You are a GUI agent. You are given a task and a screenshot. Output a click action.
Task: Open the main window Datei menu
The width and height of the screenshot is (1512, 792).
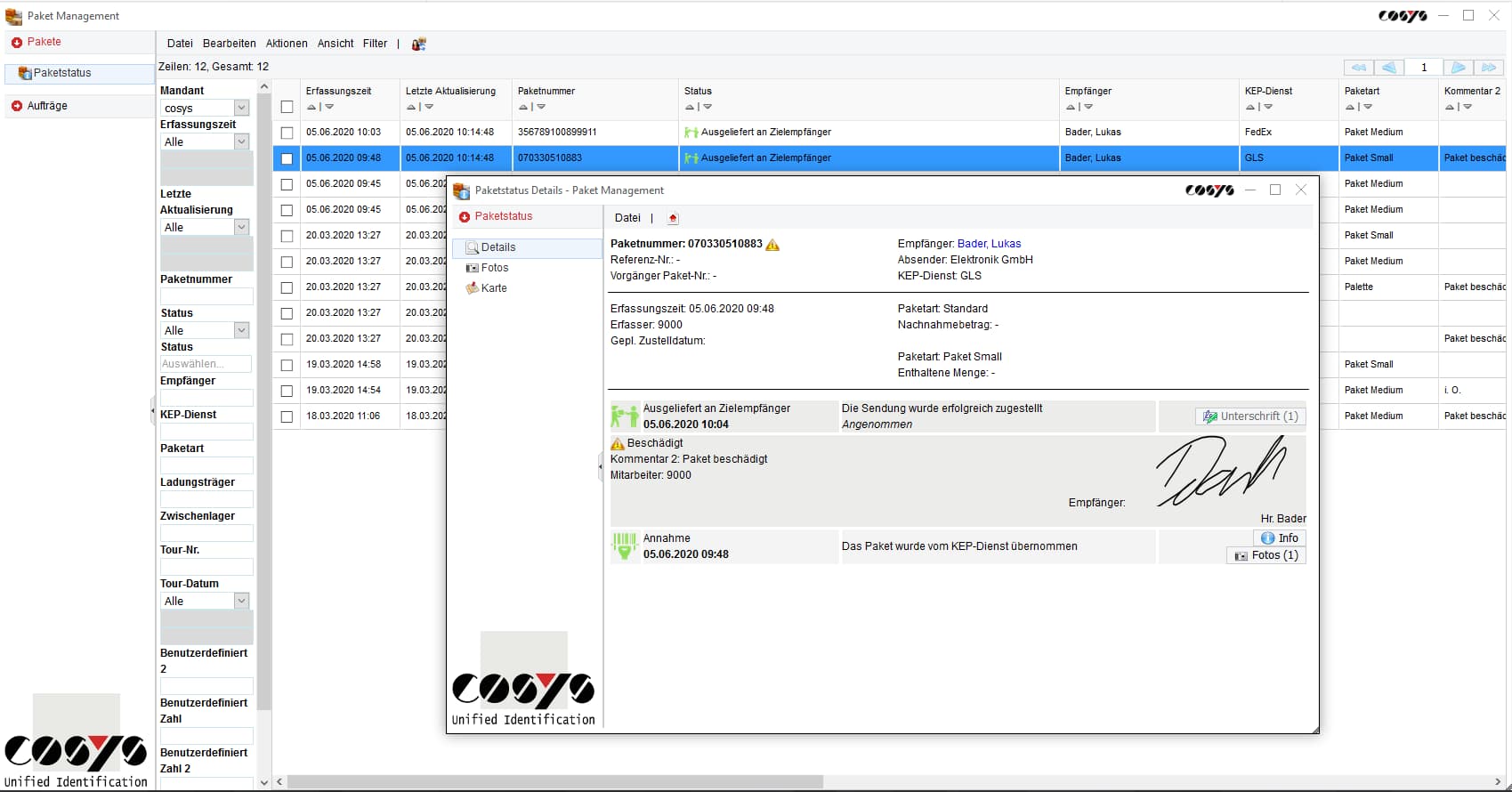coord(180,44)
